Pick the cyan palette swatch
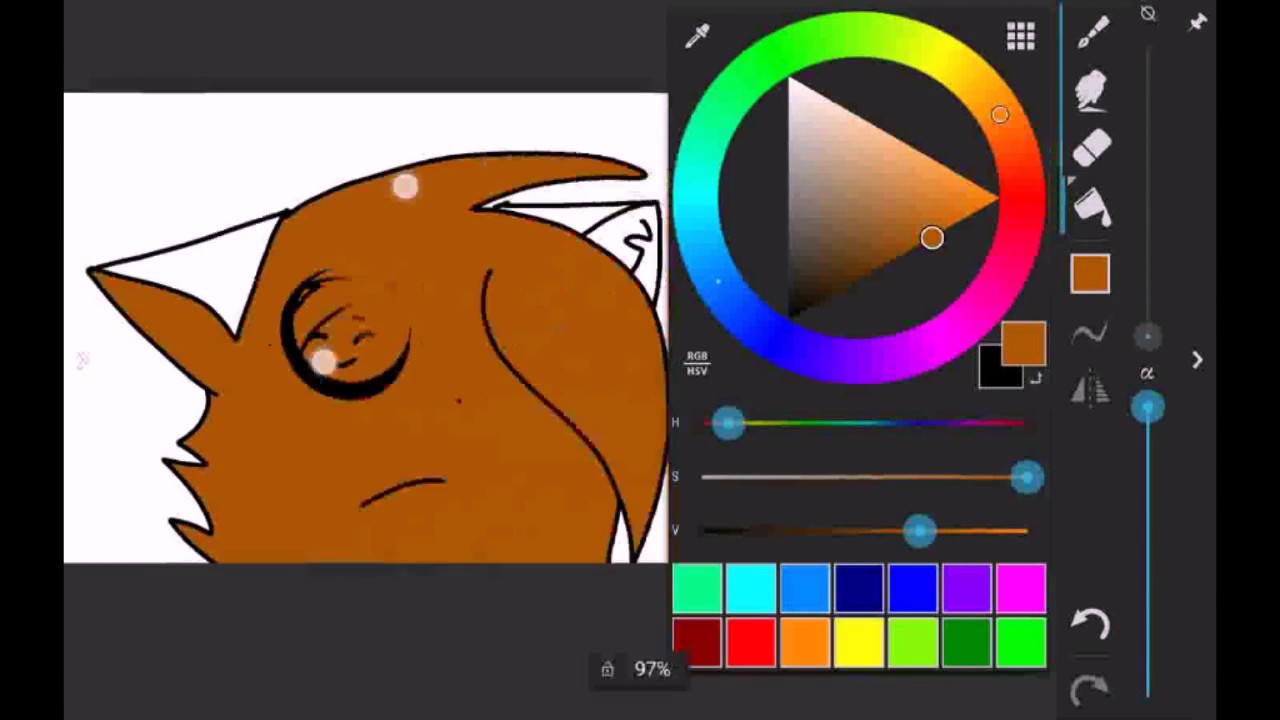 (751, 588)
